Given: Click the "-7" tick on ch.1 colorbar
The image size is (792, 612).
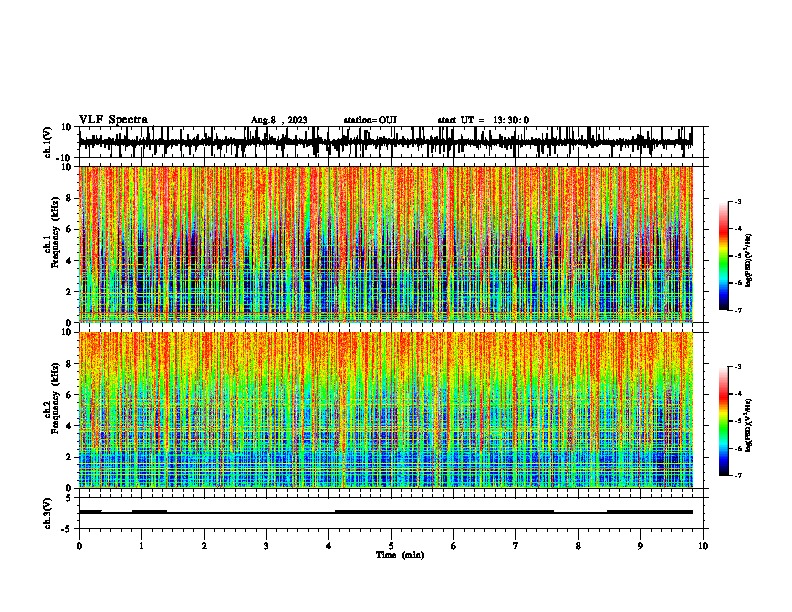Looking at the screenshot, I should [738, 311].
